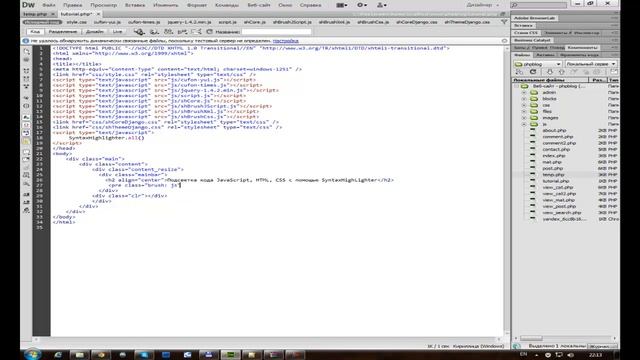Click the apply comment coding toolbar icon
Image resolution: width=640 pixels, height=360 pixels.
[27, 152]
